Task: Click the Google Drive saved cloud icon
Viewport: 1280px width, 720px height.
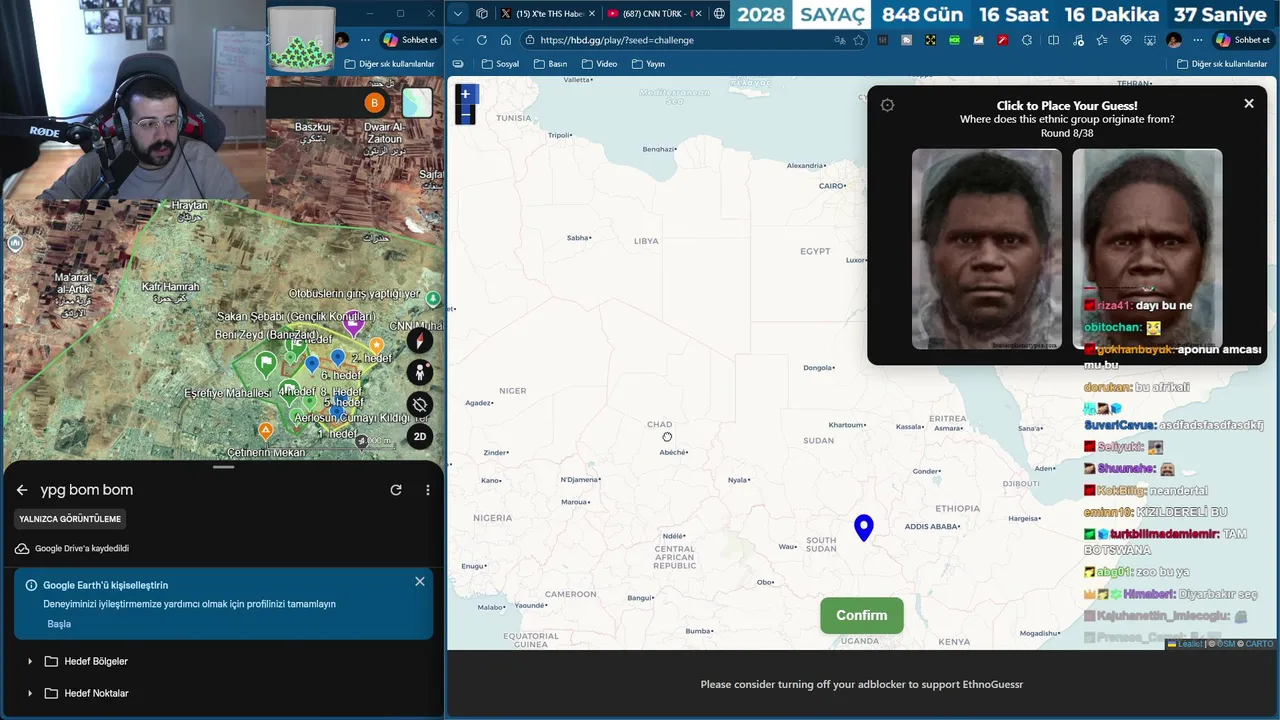Action: point(22,548)
